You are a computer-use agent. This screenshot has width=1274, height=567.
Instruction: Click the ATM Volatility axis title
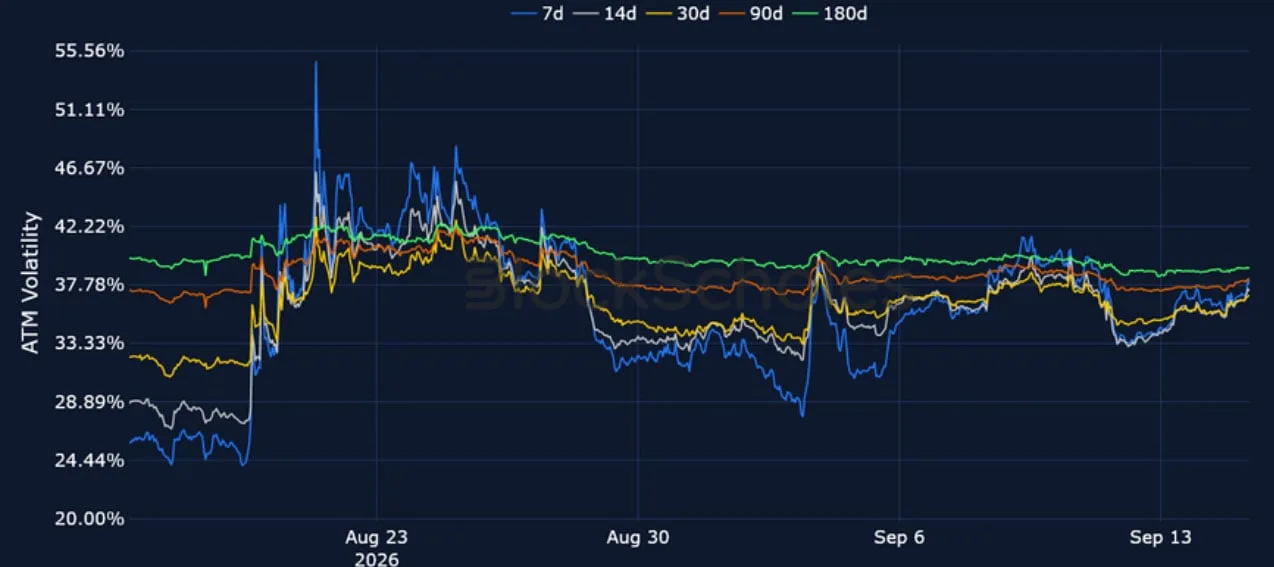[x=31, y=282]
